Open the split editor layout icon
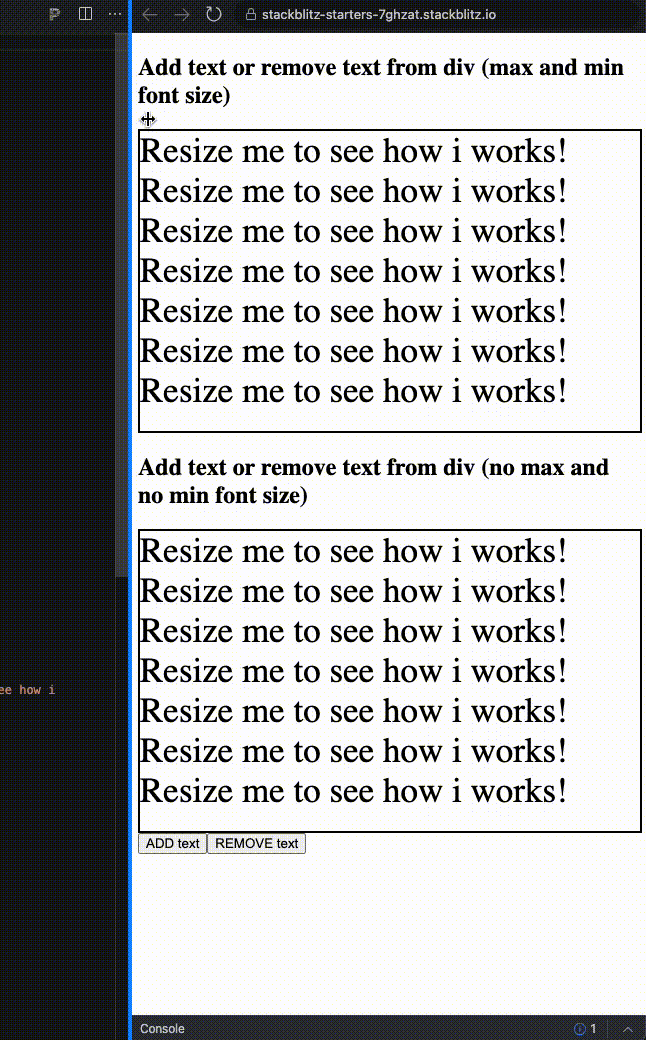646x1040 pixels. pos(84,14)
